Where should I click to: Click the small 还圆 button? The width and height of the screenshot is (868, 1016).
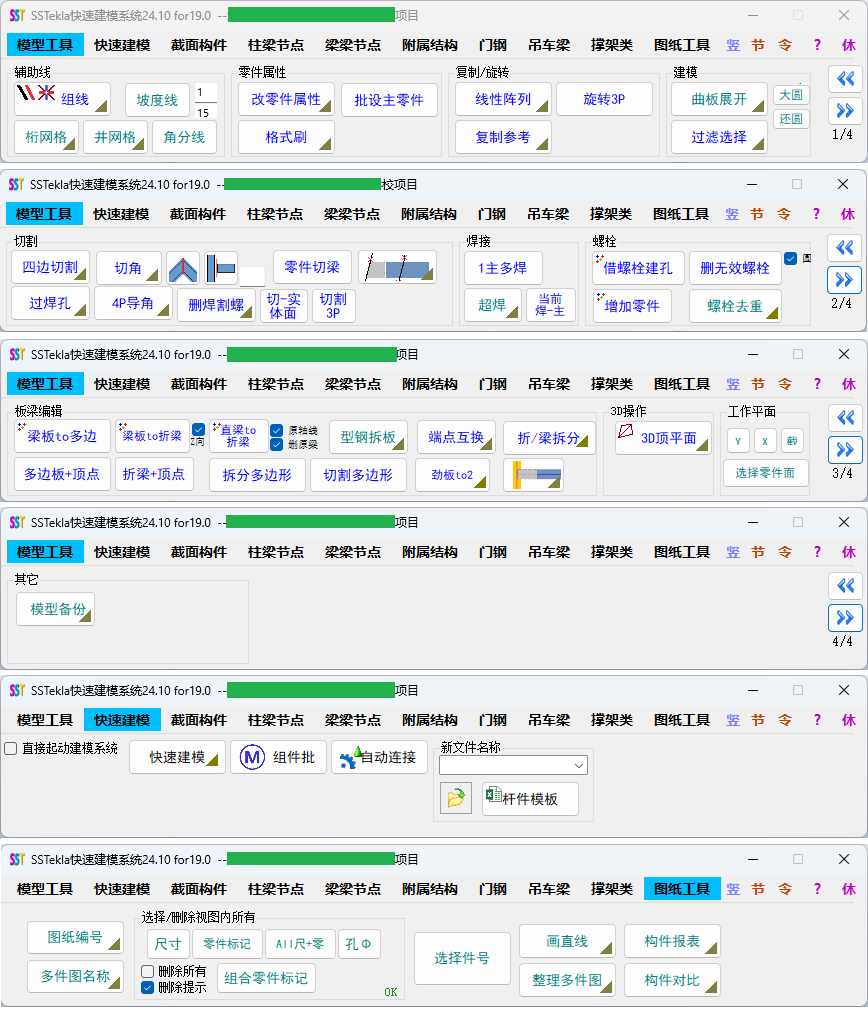tap(791, 119)
